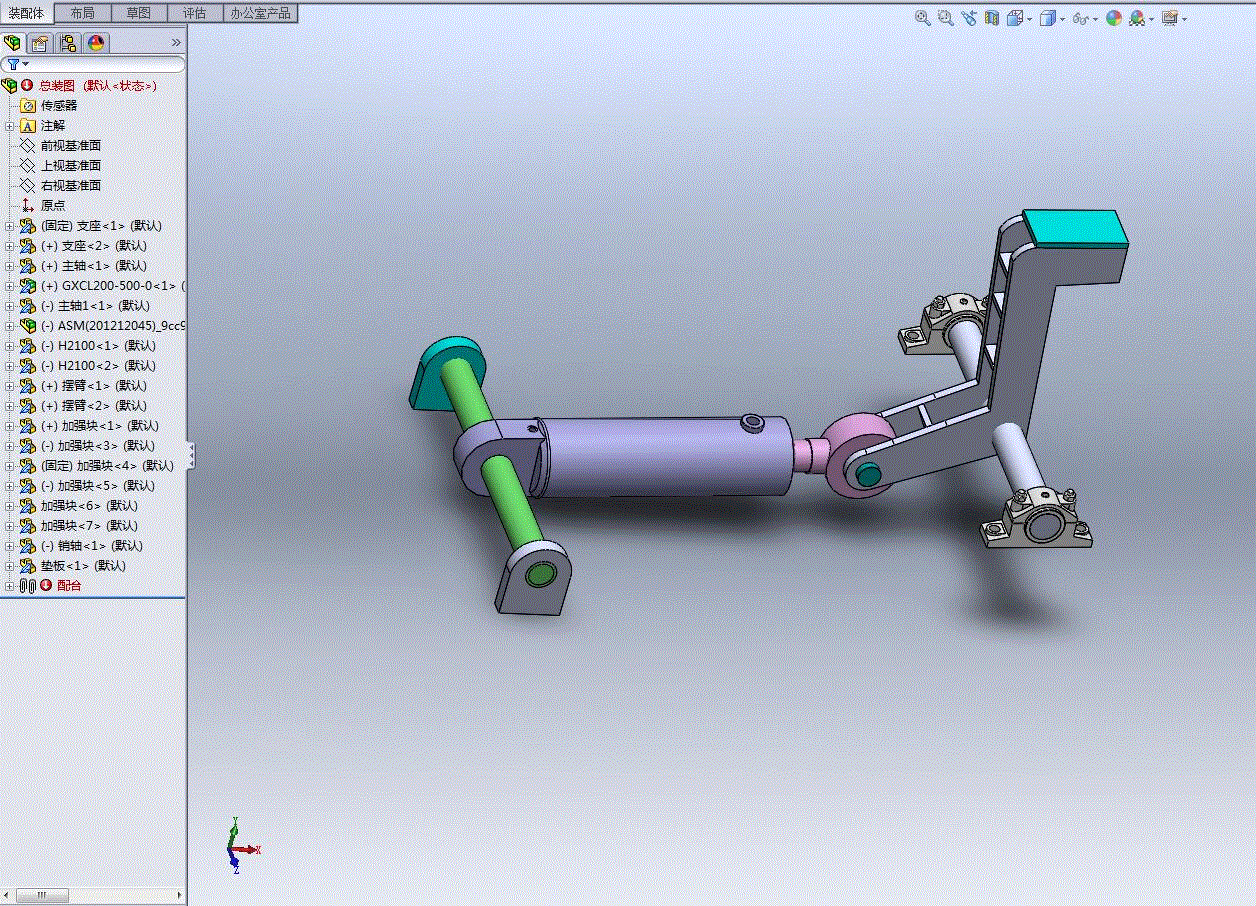The height and width of the screenshot is (906, 1256).
Task: Open the tree filter dropdown arrow
Action: click(25, 64)
